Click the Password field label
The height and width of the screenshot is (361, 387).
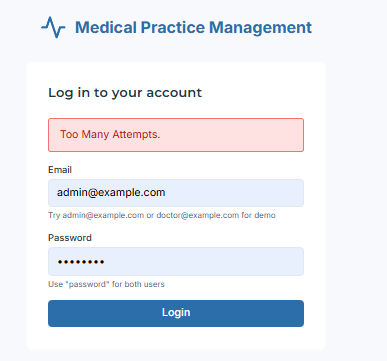(x=70, y=238)
